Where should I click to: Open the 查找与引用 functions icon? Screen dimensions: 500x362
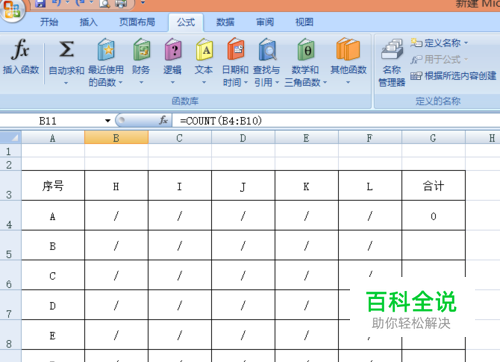(x=267, y=49)
